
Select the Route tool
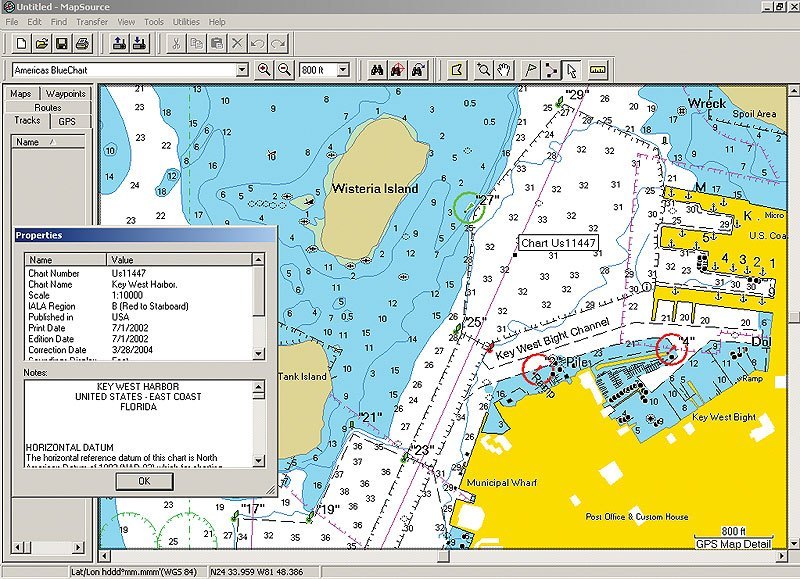551,70
